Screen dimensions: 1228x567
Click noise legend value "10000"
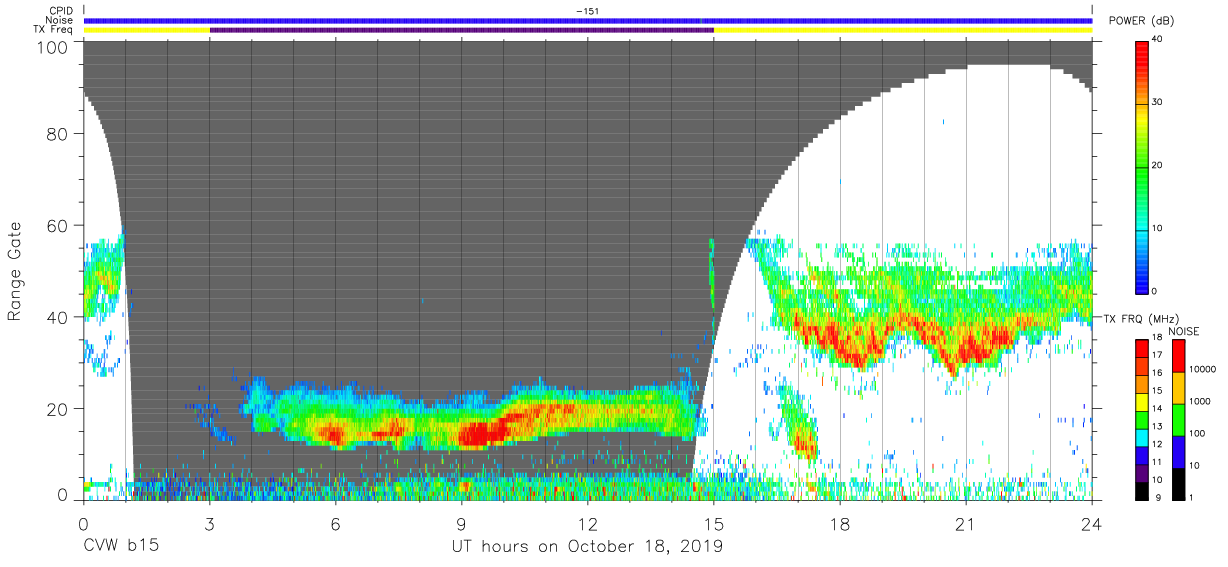point(1202,369)
